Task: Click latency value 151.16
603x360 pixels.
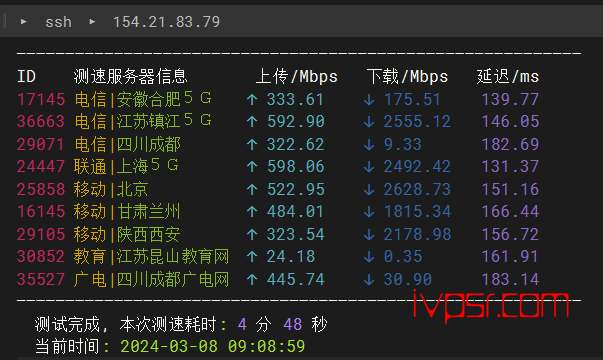Action: pos(510,189)
